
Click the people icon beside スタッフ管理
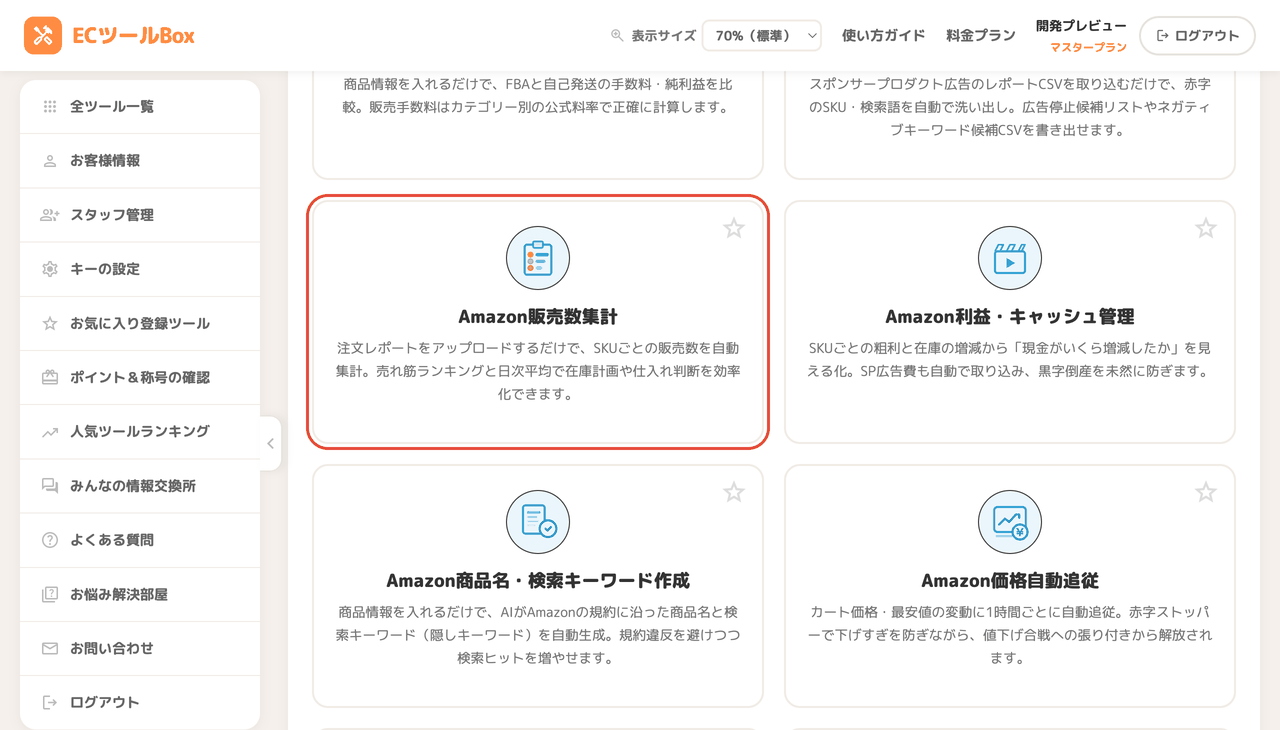(50, 215)
